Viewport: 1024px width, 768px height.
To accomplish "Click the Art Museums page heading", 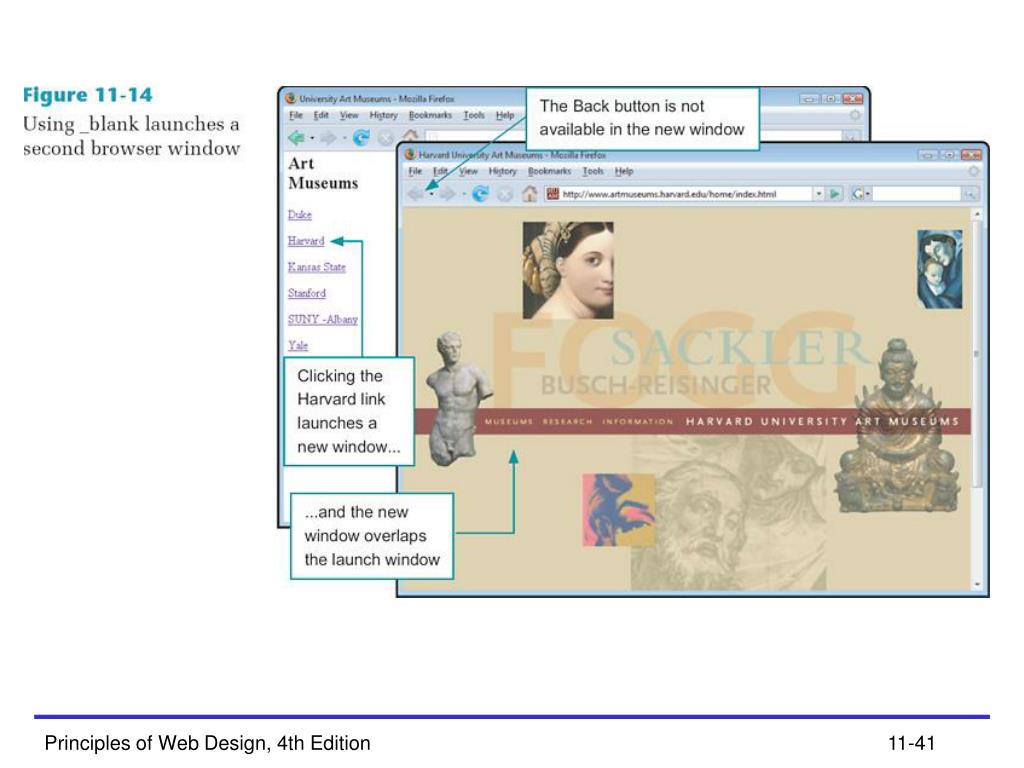I will click(x=323, y=173).
